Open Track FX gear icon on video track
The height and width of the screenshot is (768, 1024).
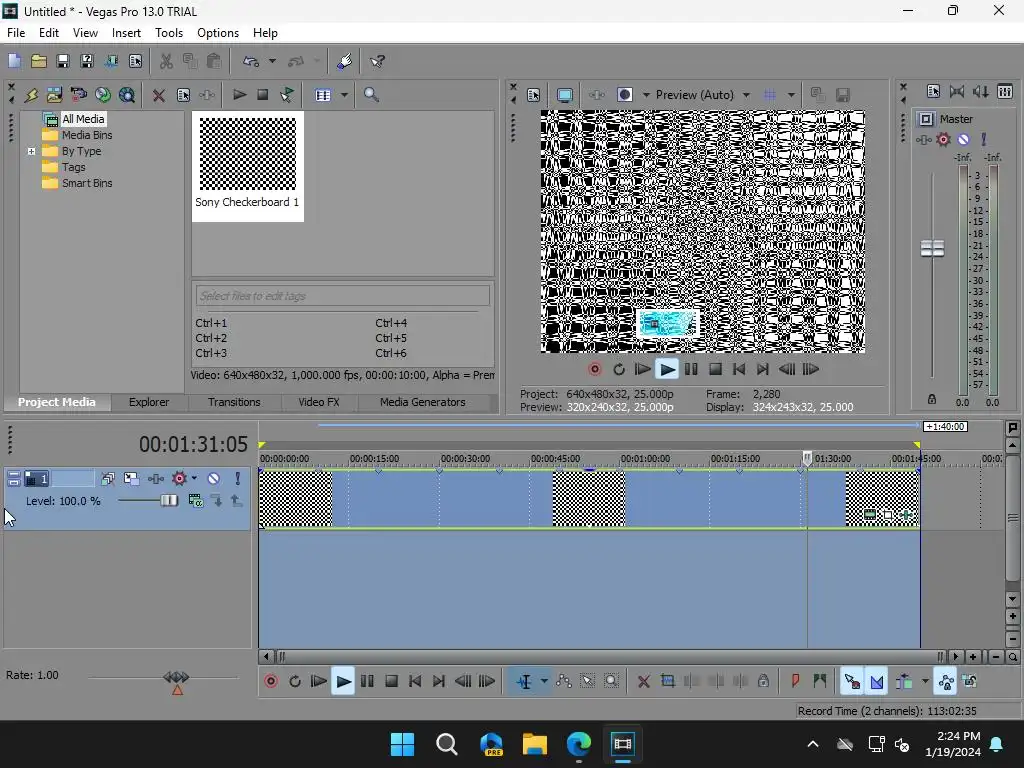(179, 479)
